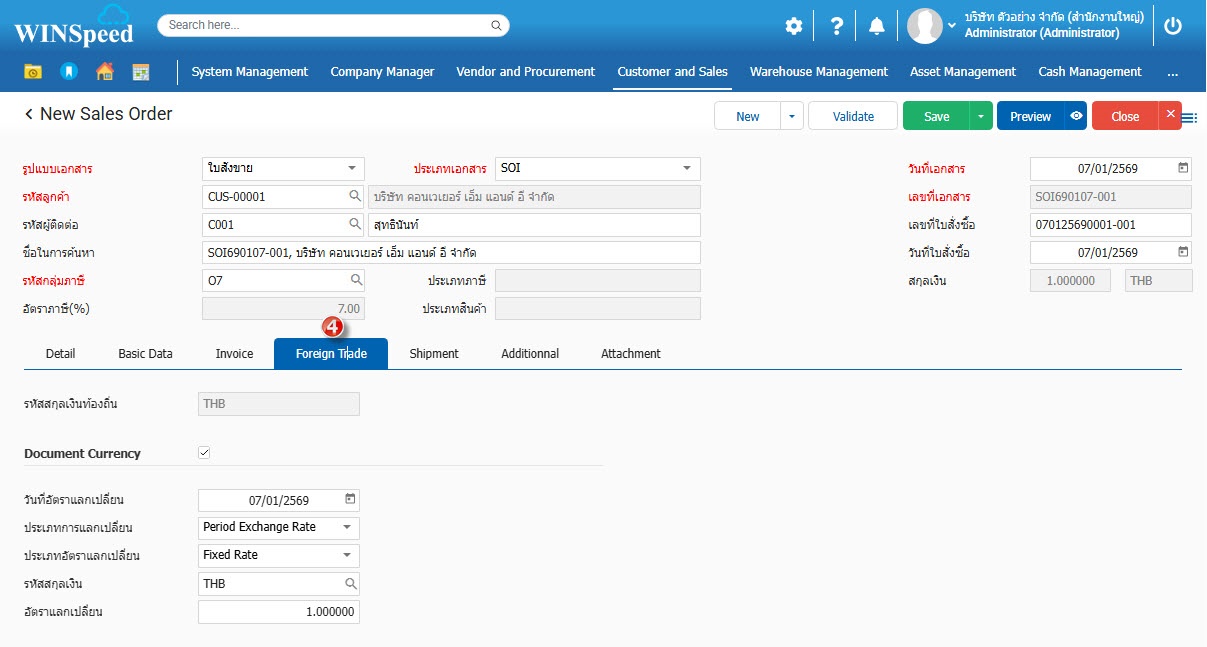1207x647 pixels.
Task: Click the back arrow beside New Sales Order
Action: [x=29, y=115]
